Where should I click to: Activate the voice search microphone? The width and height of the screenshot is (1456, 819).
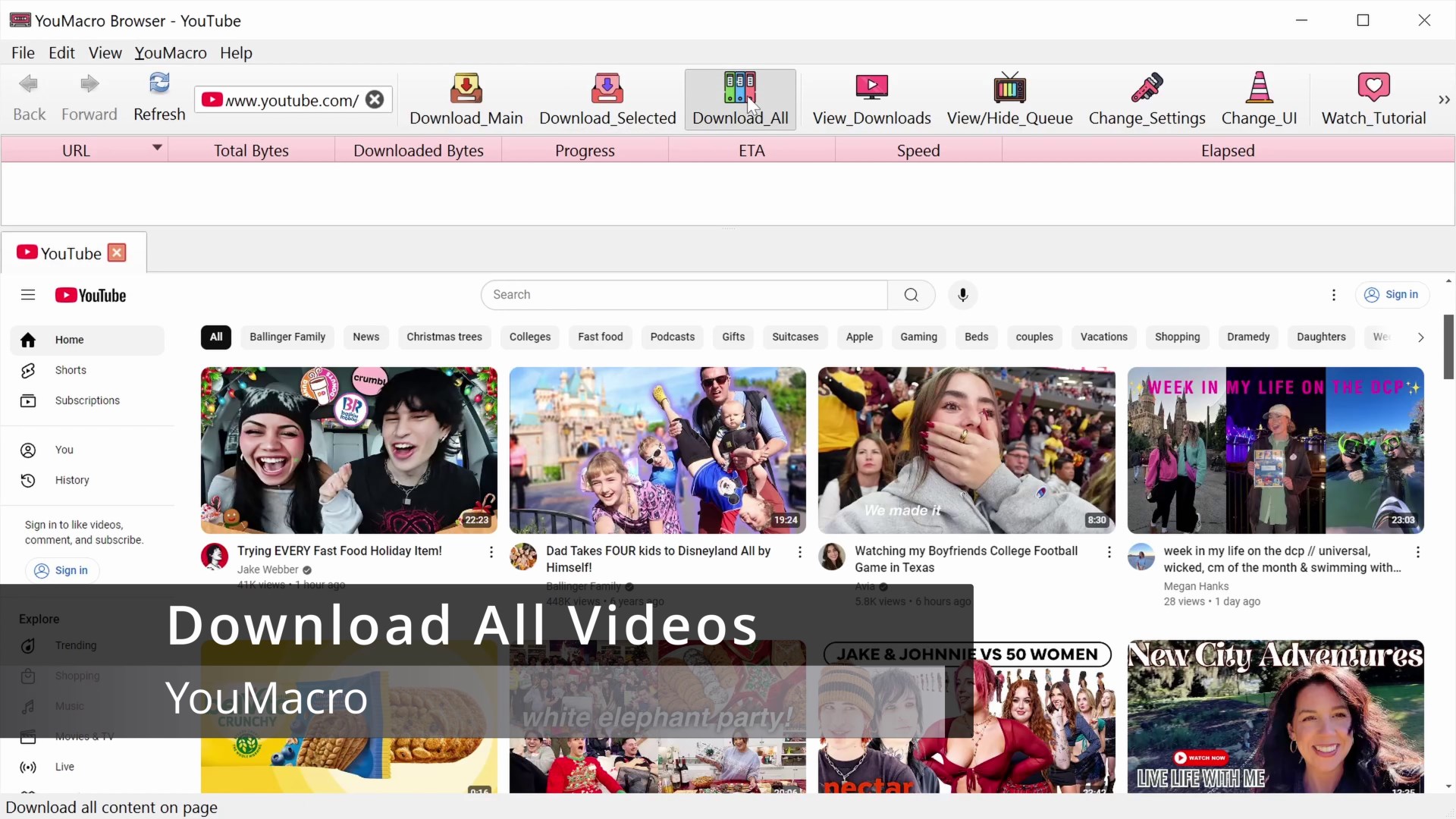(x=963, y=295)
